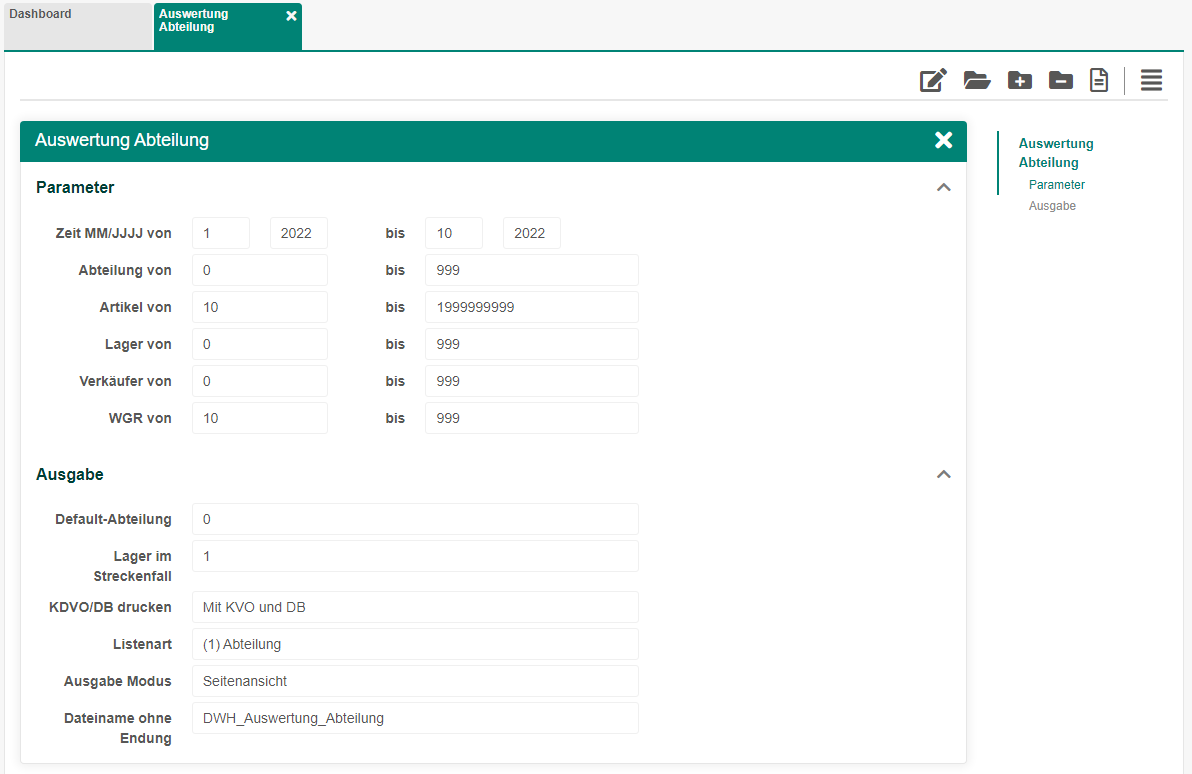Viewport: 1192px width, 774px height.
Task: Click the folder minus icon
Action: [x=1061, y=81]
